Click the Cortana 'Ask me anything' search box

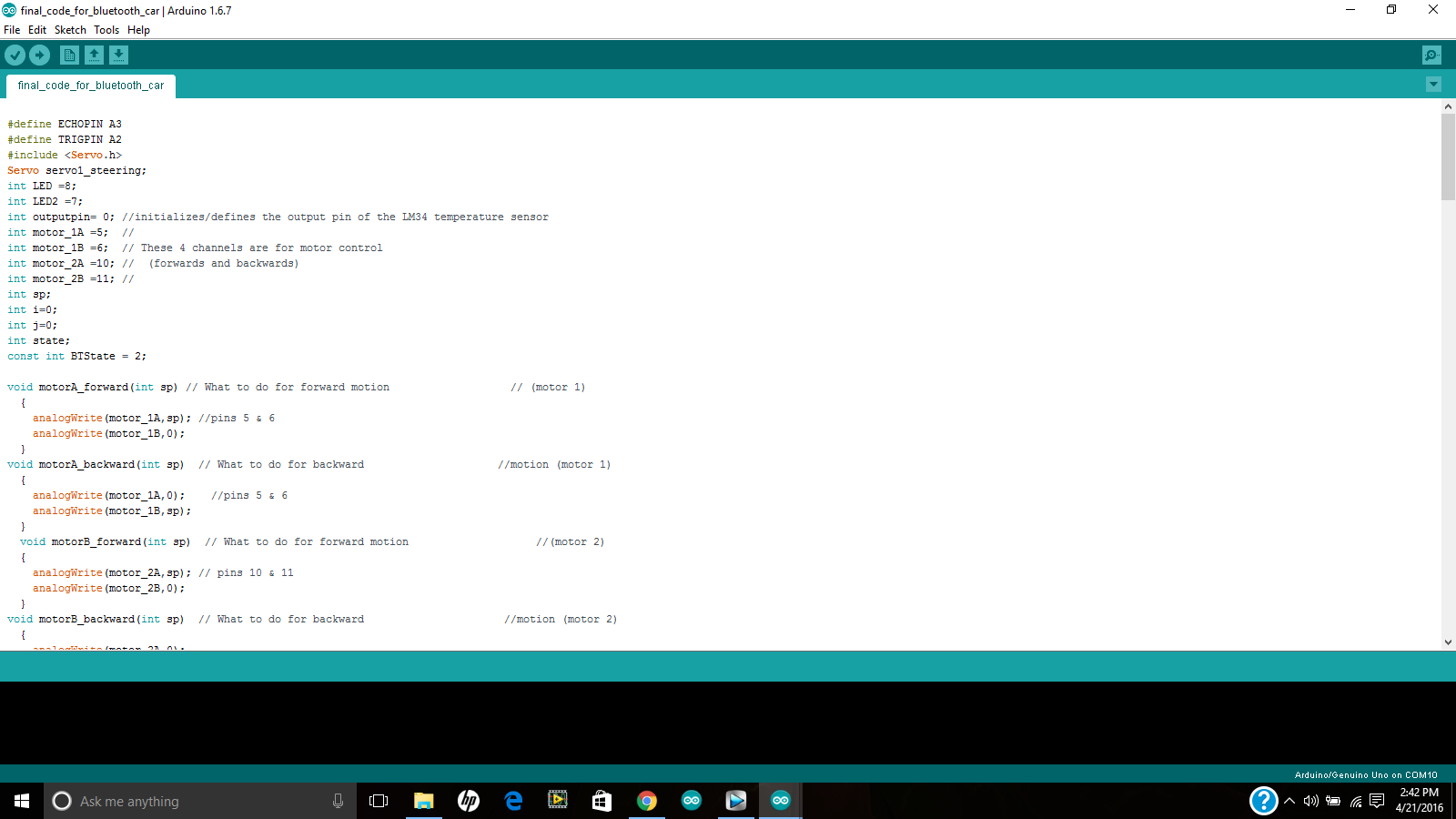[x=200, y=801]
